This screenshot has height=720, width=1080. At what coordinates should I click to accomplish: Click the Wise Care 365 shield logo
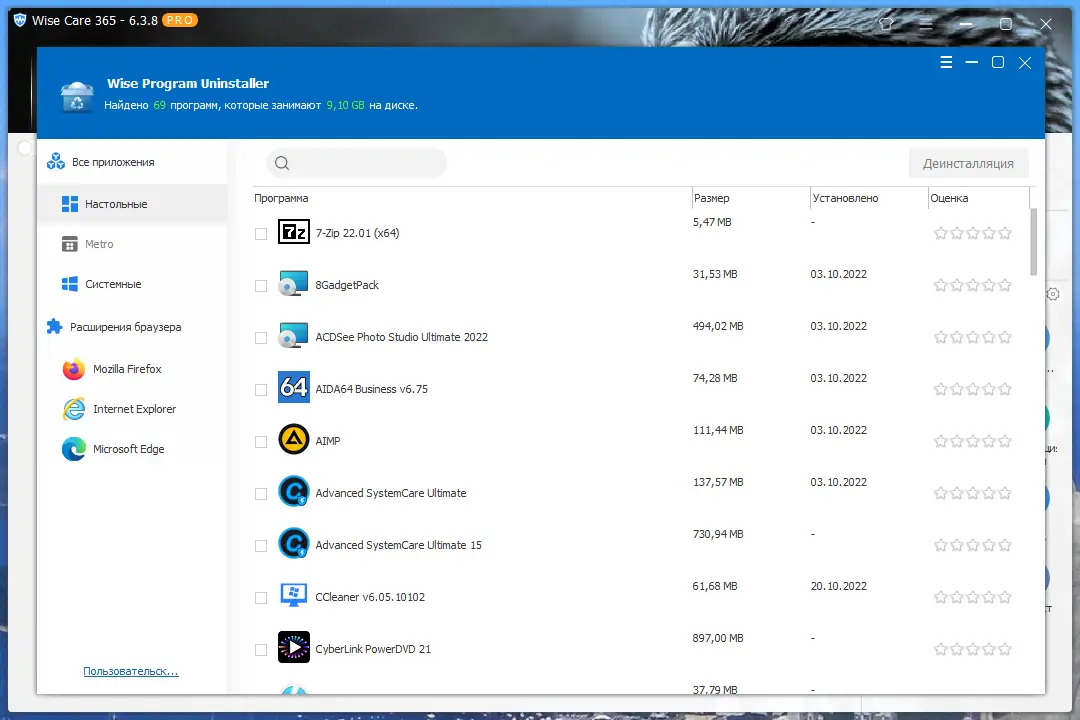pos(20,20)
